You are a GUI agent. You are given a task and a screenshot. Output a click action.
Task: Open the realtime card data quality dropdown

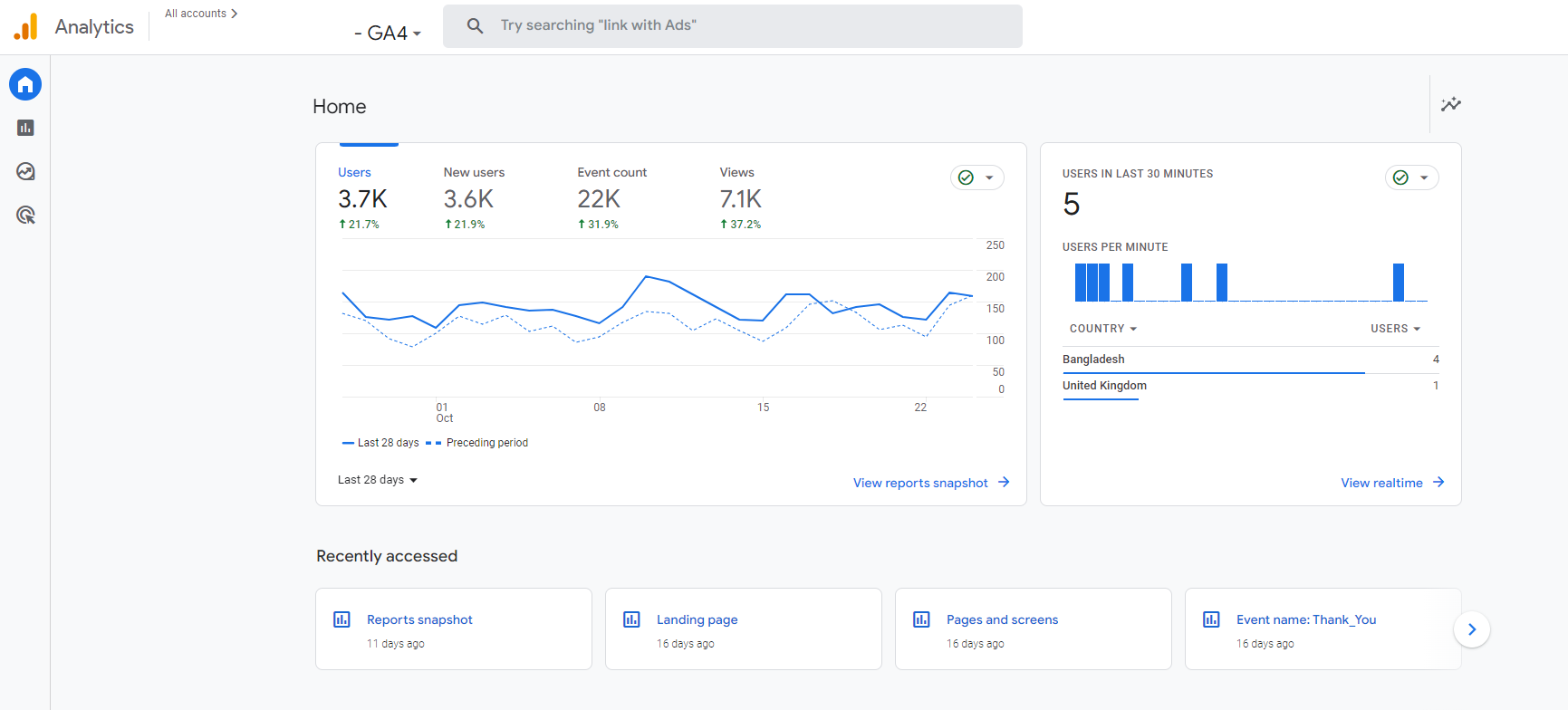1411,177
